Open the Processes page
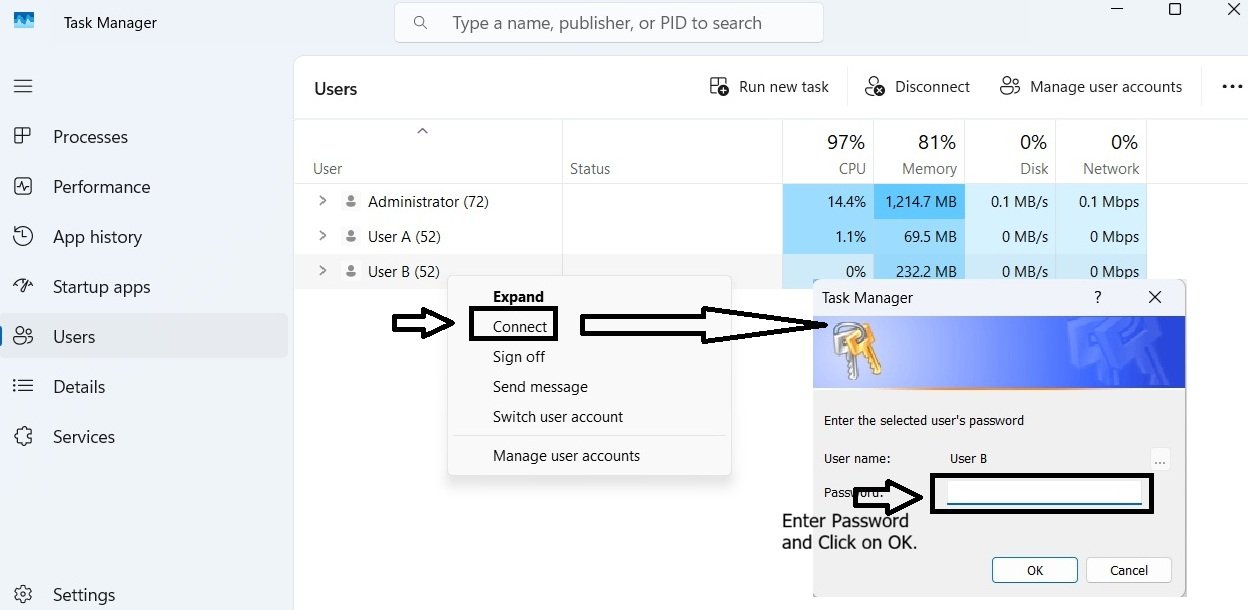The width and height of the screenshot is (1248, 610). [x=90, y=137]
